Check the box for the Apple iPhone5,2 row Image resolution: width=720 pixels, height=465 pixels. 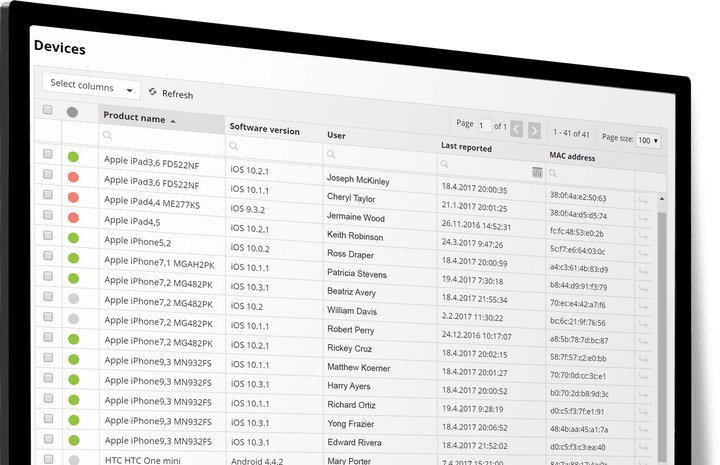coord(48,235)
